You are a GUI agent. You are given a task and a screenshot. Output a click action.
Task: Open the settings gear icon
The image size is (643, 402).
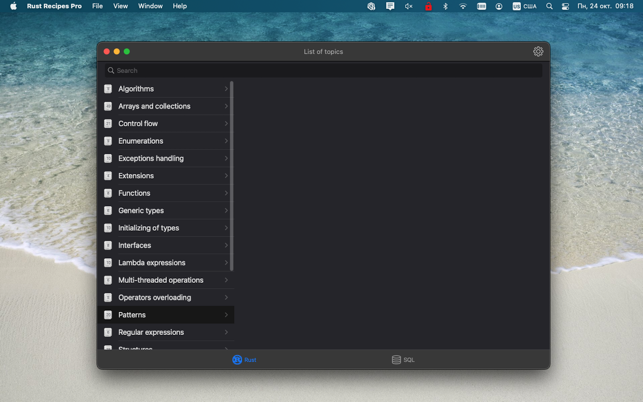(538, 51)
